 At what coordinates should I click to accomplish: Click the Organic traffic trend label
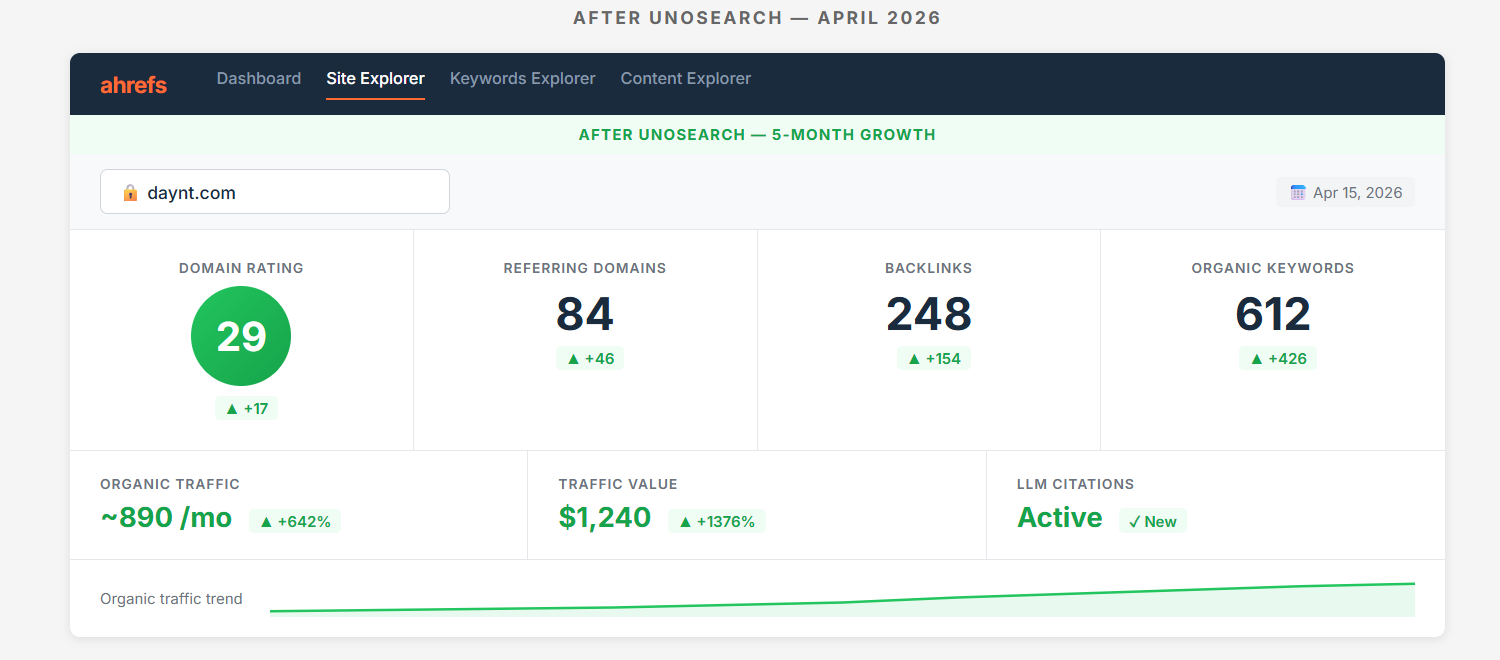(171, 599)
